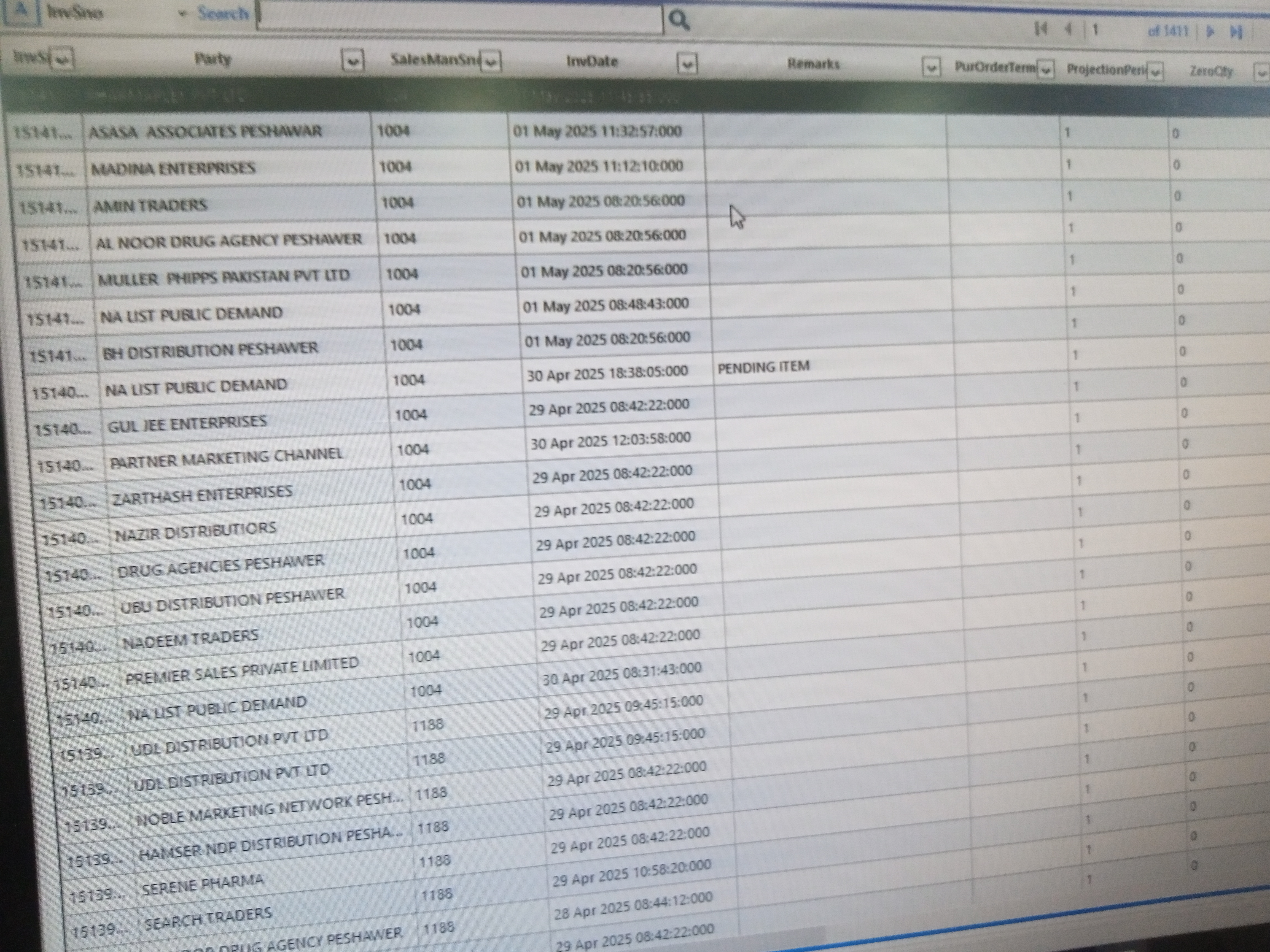Image resolution: width=1270 pixels, height=952 pixels.
Task: Go to the first page
Action: [x=1040, y=29]
